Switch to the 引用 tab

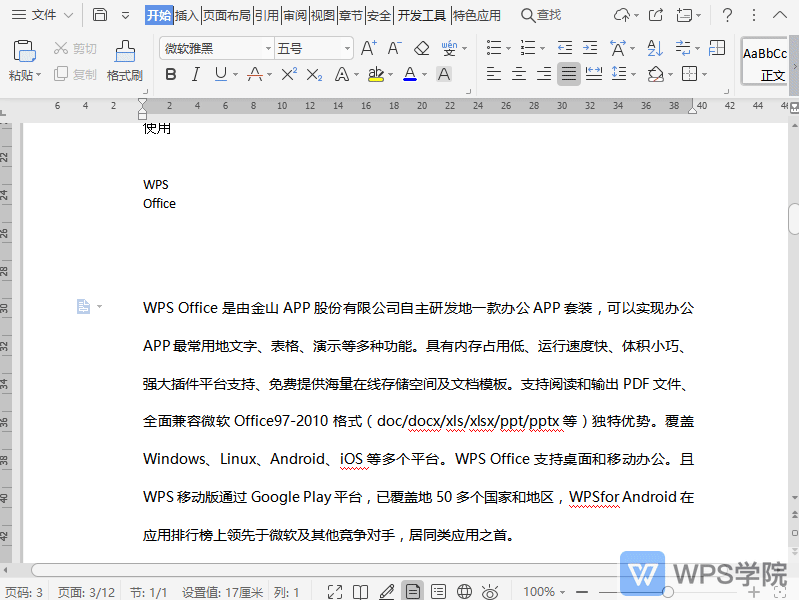[x=268, y=15]
